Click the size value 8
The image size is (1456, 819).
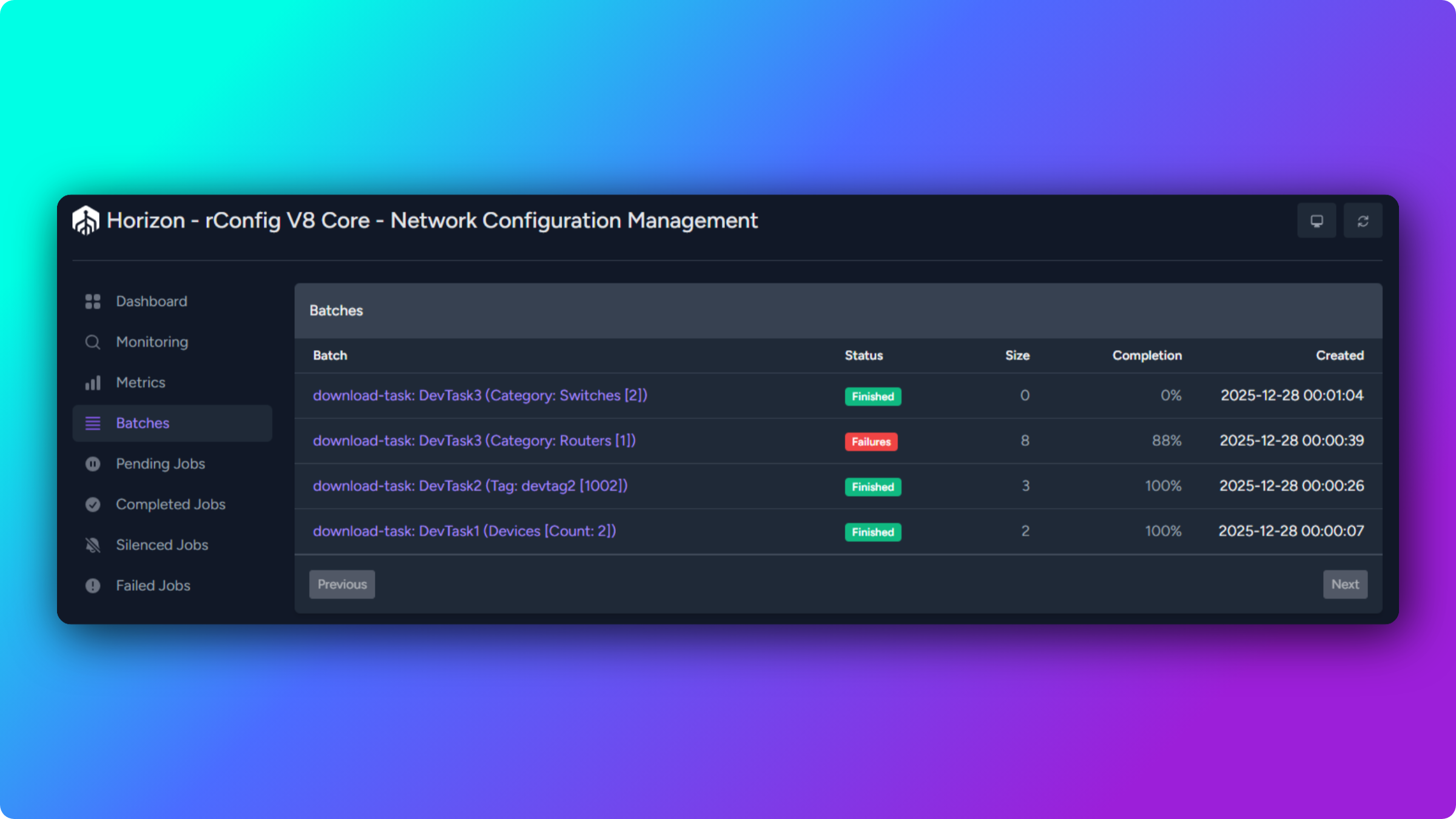(1025, 441)
